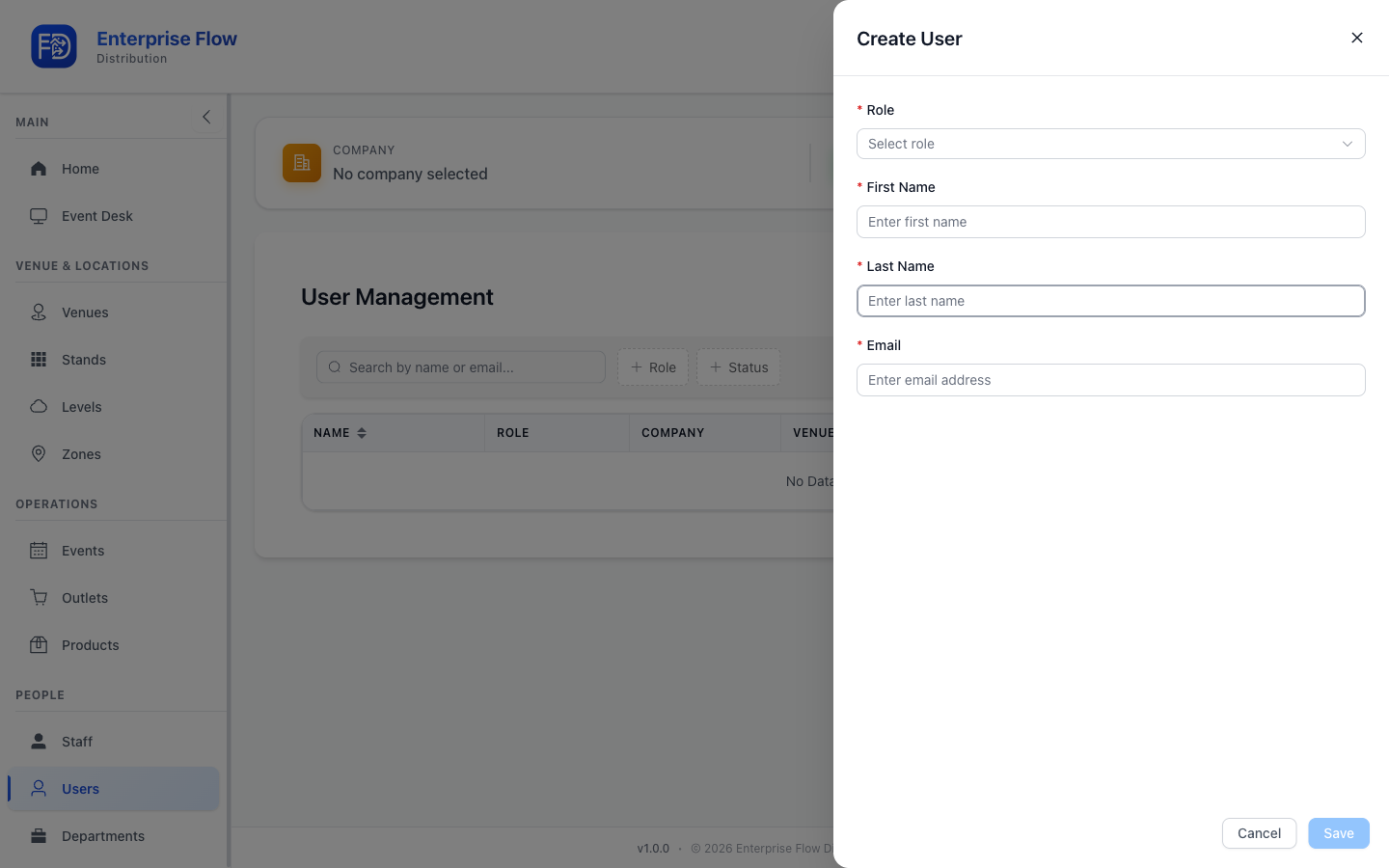Screen dimensions: 1389x868
Task: Go to Event Desk page
Action: [x=114, y=216]
